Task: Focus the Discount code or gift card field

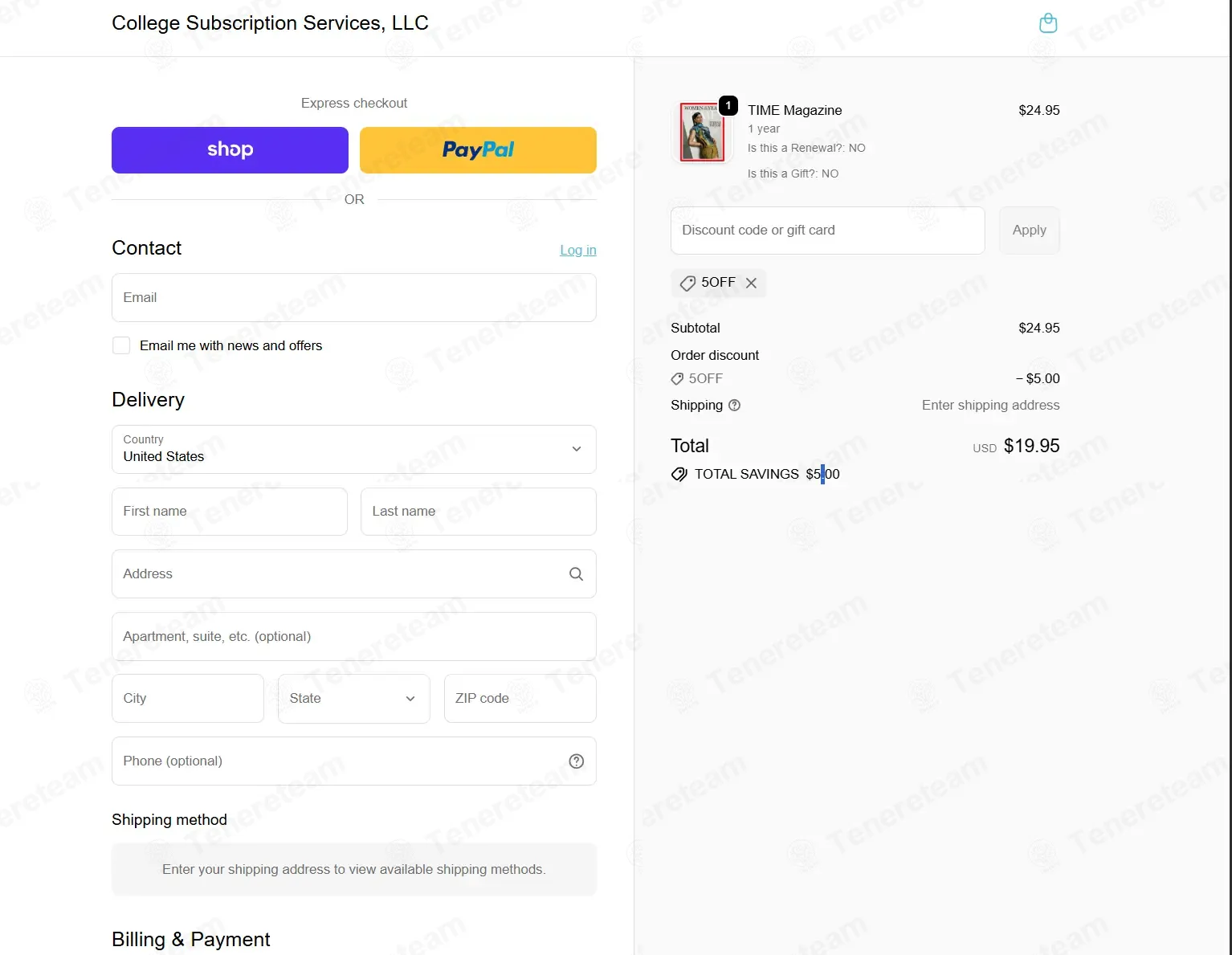Action: (x=828, y=231)
